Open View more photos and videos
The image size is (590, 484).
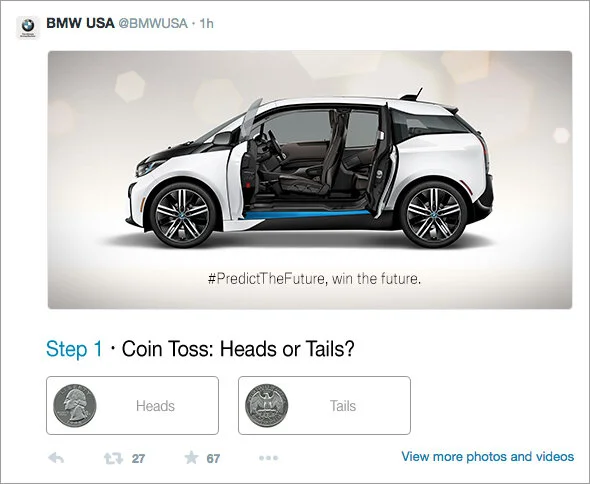coord(488,457)
